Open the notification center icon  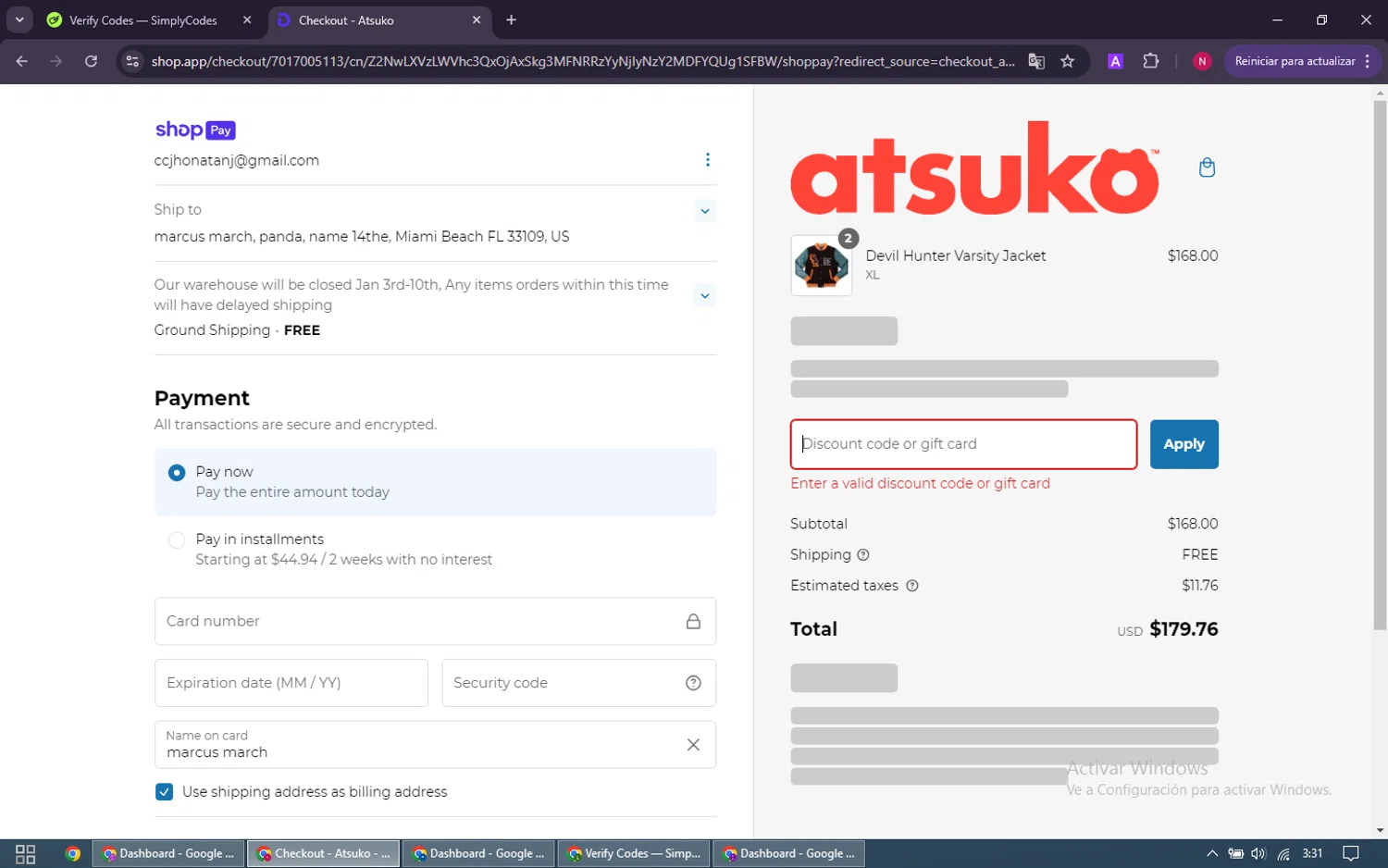1351,854
